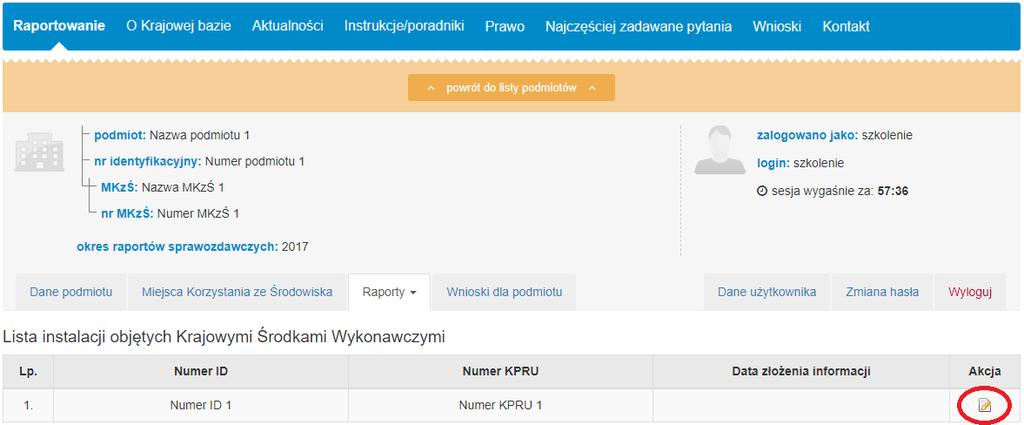The width and height of the screenshot is (1024, 425).
Task: Click nr identyfikacyjny label
Action: [148, 161]
